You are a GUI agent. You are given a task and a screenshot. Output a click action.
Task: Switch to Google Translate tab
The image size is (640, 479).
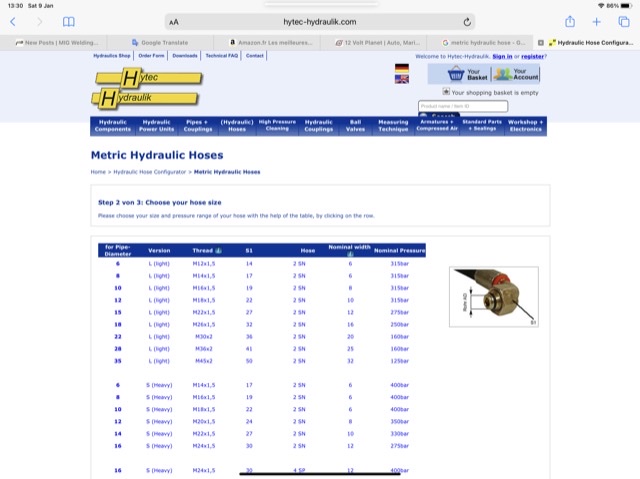pyautogui.click(x=160, y=42)
